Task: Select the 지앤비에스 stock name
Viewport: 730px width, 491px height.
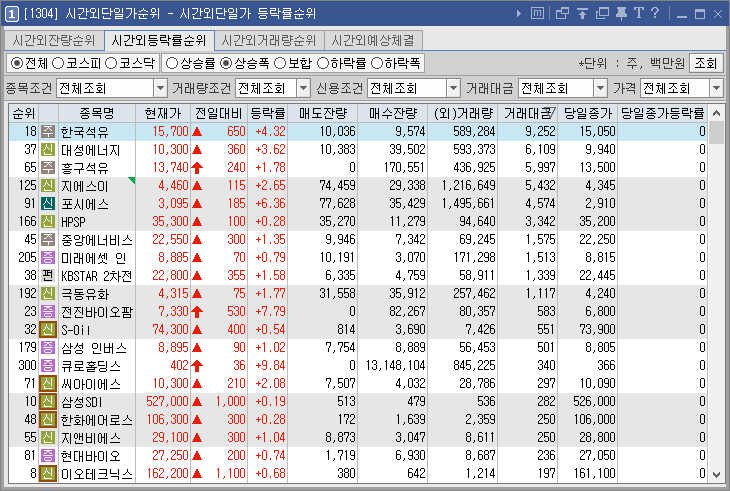Action: pos(91,438)
